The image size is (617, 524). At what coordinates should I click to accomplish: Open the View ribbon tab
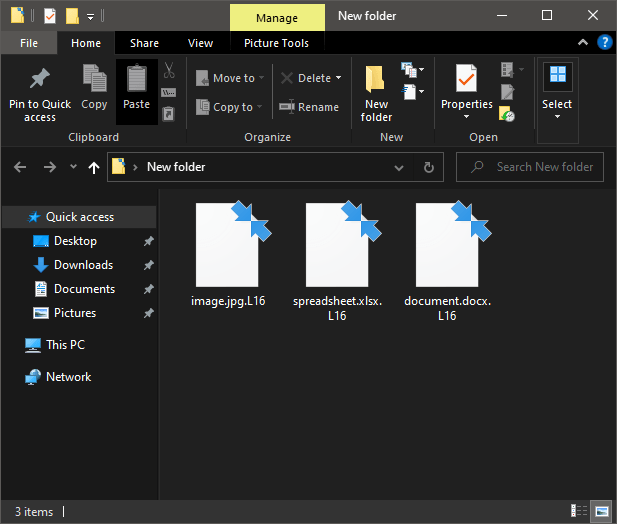coord(200,43)
